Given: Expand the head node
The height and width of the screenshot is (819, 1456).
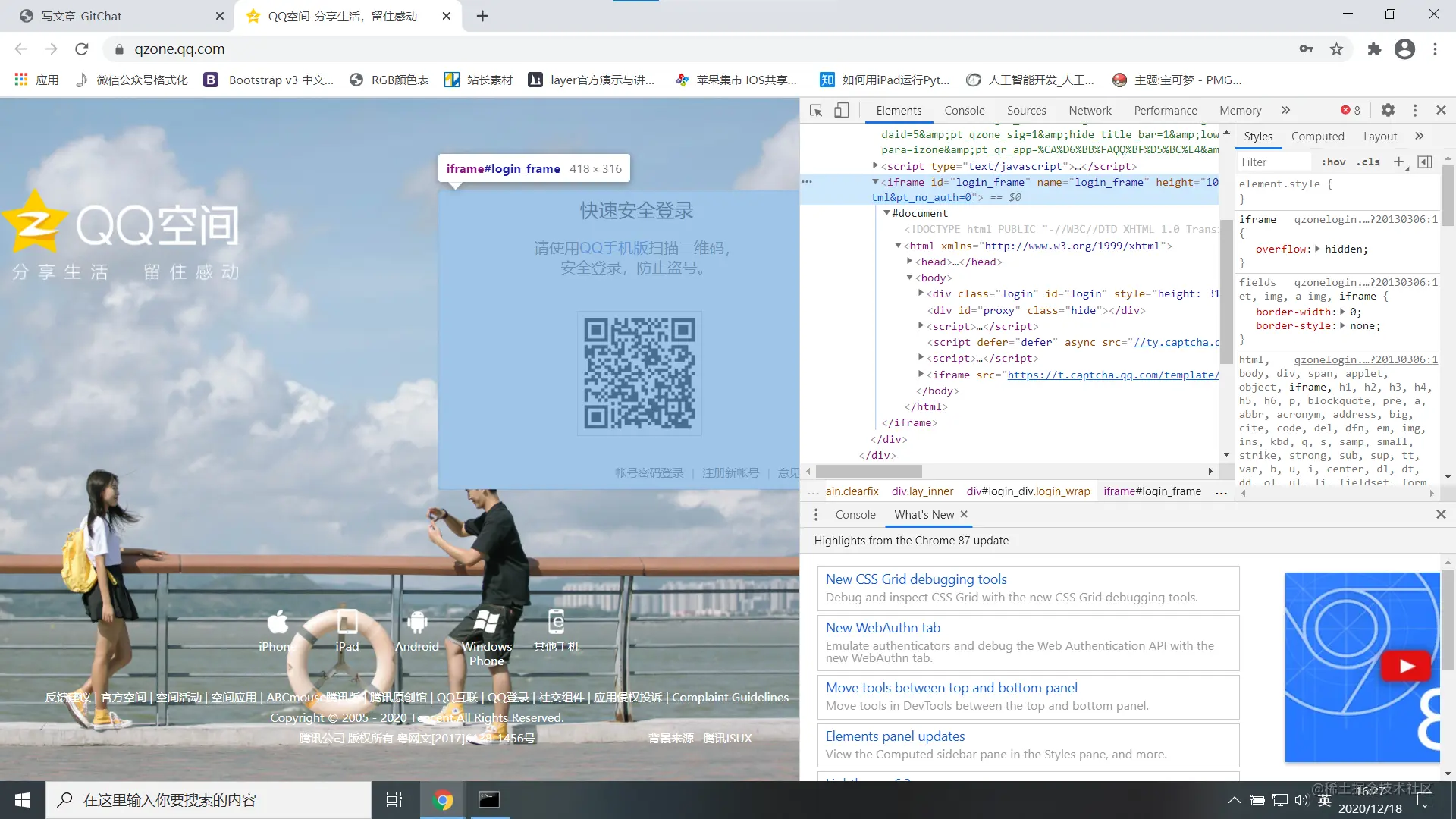Looking at the screenshot, I should (909, 262).
